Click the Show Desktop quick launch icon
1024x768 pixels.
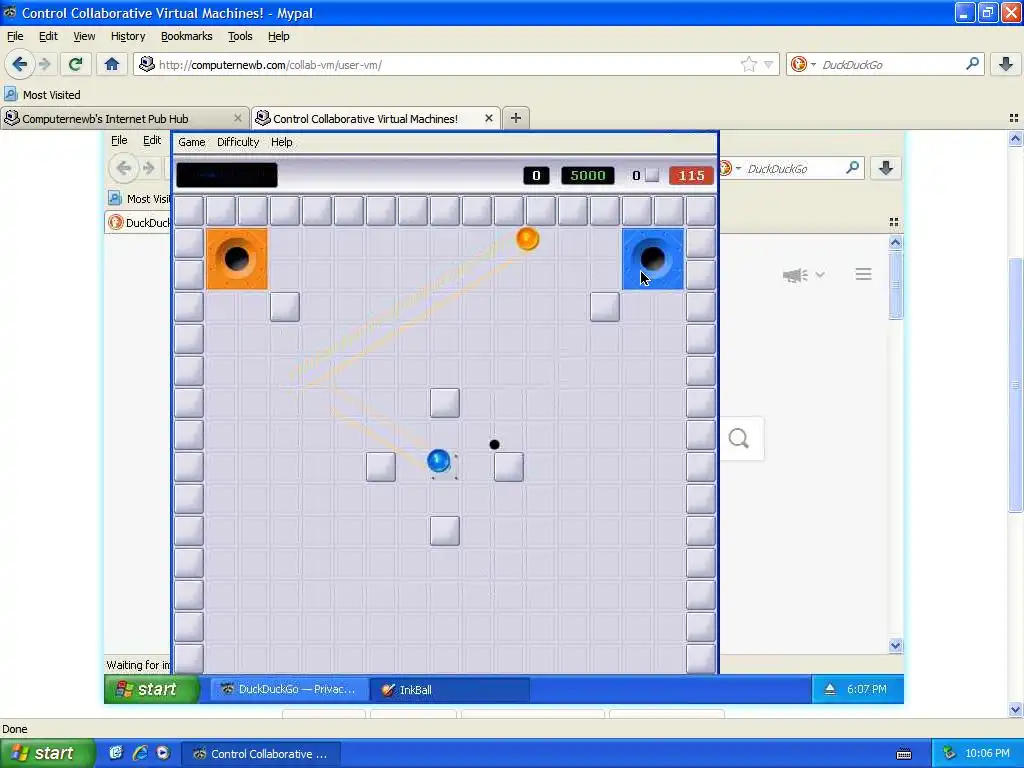pyautogui.click(x=116, y=753)
